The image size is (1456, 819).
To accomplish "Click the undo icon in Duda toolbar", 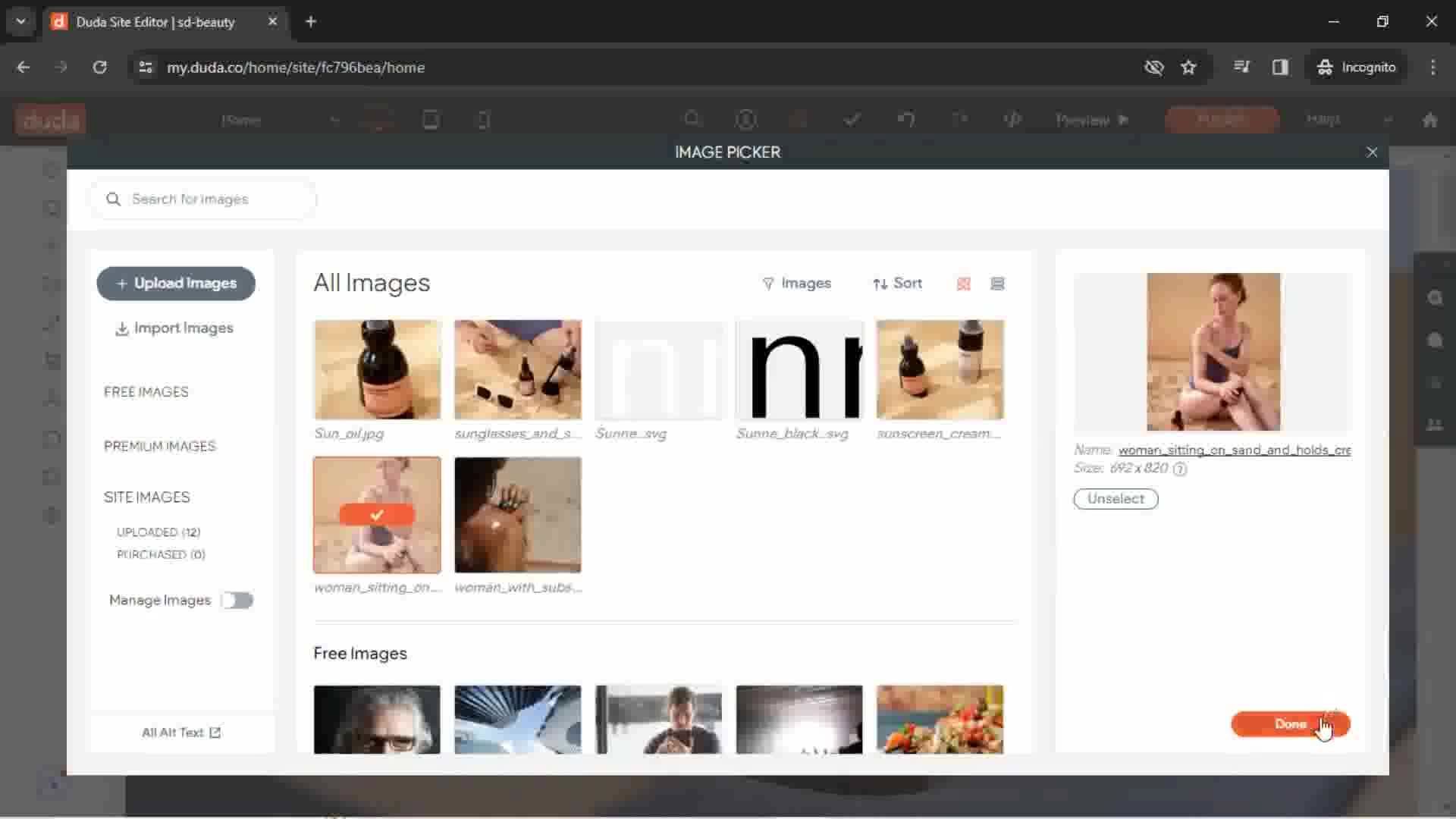I will click(906, 120).
